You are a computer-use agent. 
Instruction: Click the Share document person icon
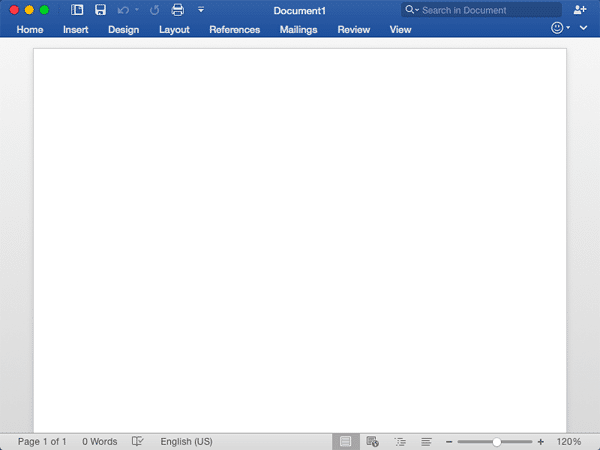pos(580,10)
